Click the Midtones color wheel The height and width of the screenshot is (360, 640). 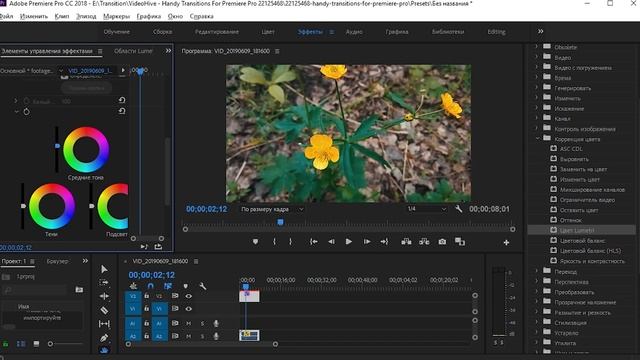[86, 149]
